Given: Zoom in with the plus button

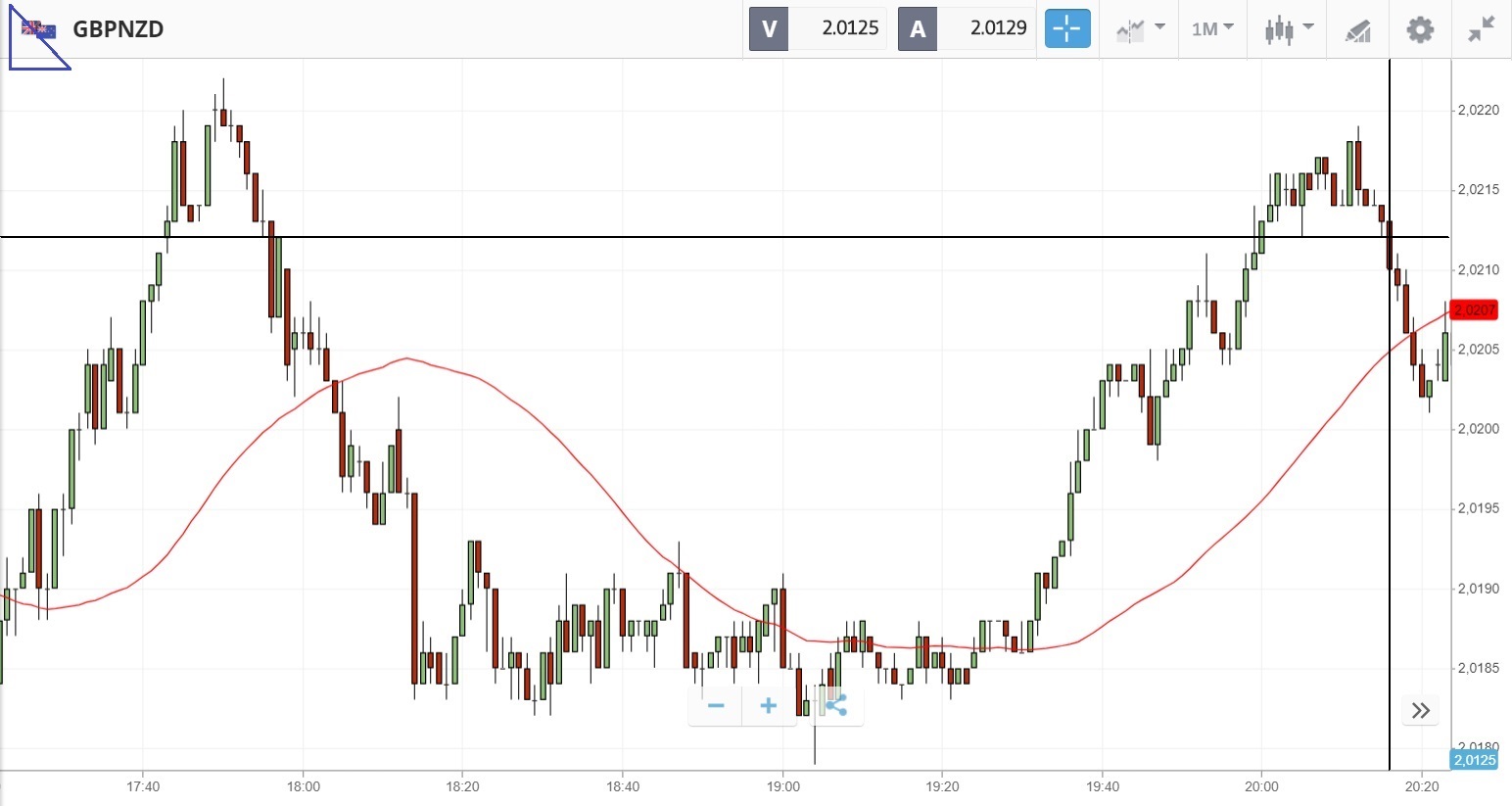Looking at the screenshot, I should point(768,706).
